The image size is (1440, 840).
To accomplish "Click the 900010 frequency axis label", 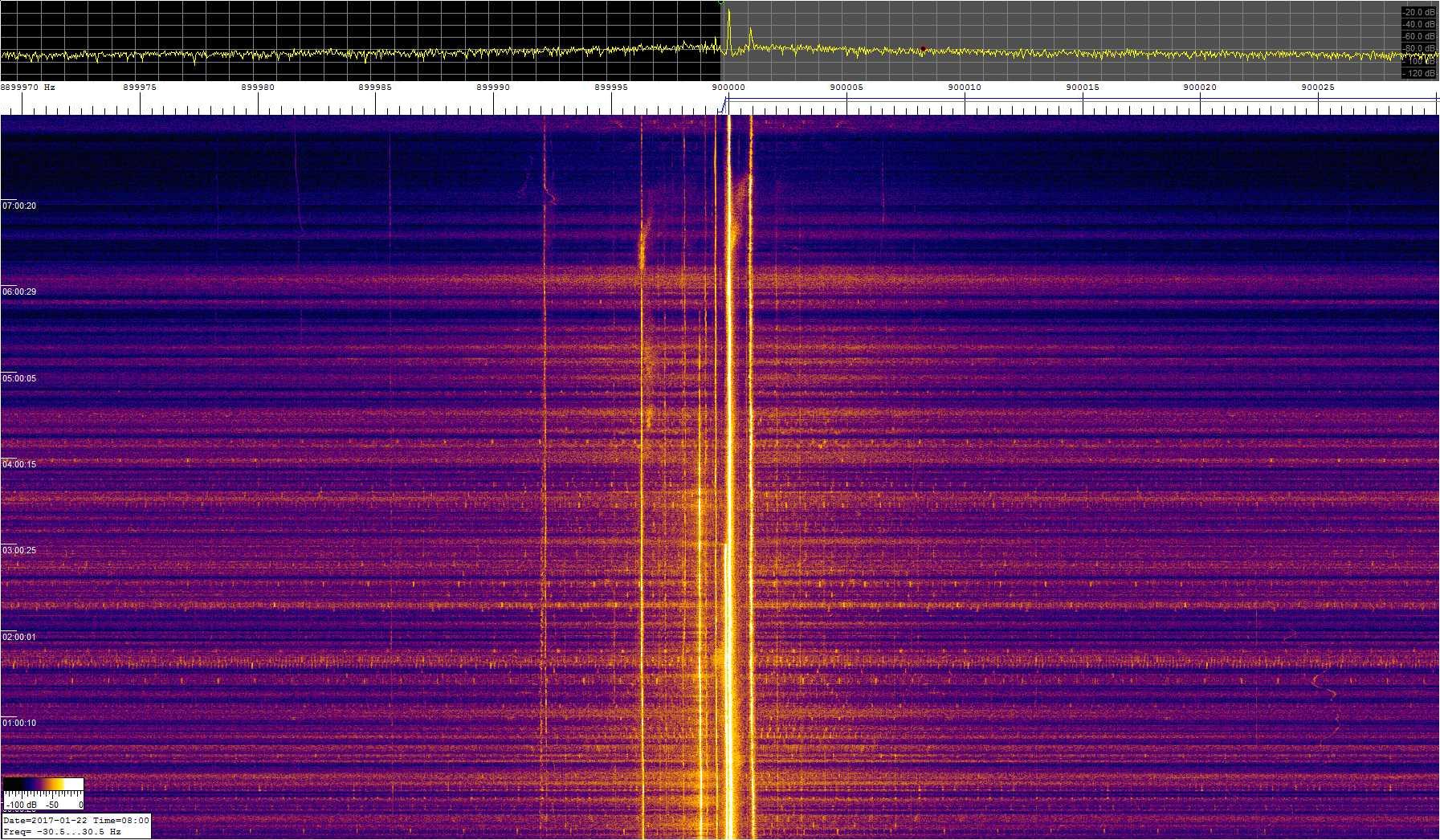I will tap(965, 88).
